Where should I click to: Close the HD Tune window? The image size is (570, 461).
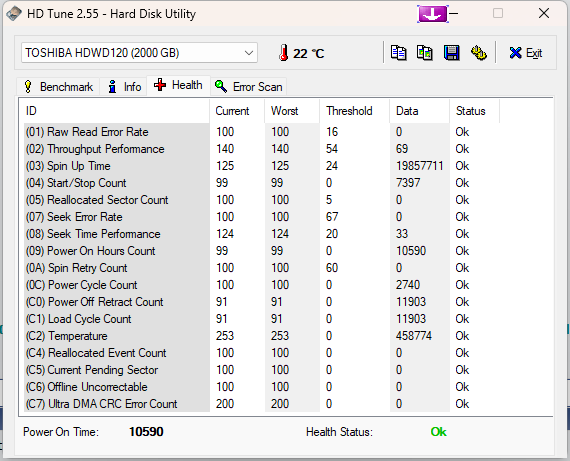click(544, 13)
